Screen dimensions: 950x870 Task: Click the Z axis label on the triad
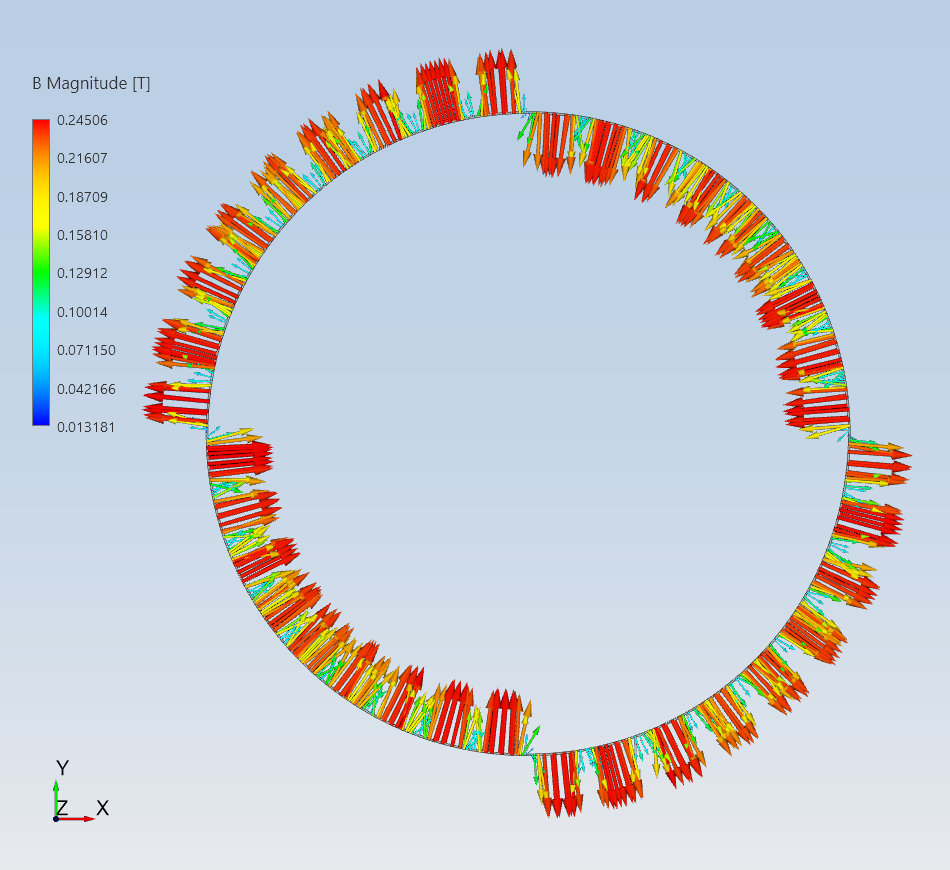tap(62, 808)
